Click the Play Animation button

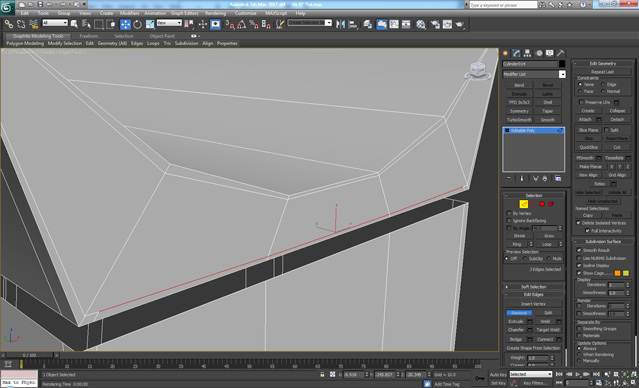coord(577,374)
